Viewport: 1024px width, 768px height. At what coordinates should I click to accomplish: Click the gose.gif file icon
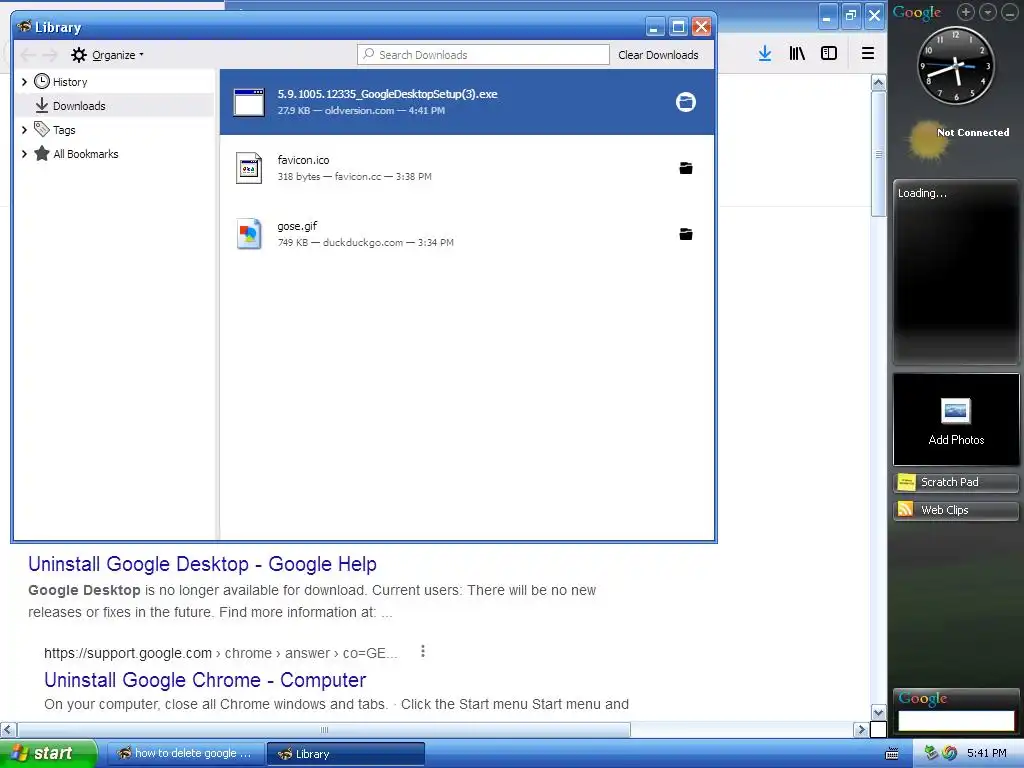(x=249, y=234)
